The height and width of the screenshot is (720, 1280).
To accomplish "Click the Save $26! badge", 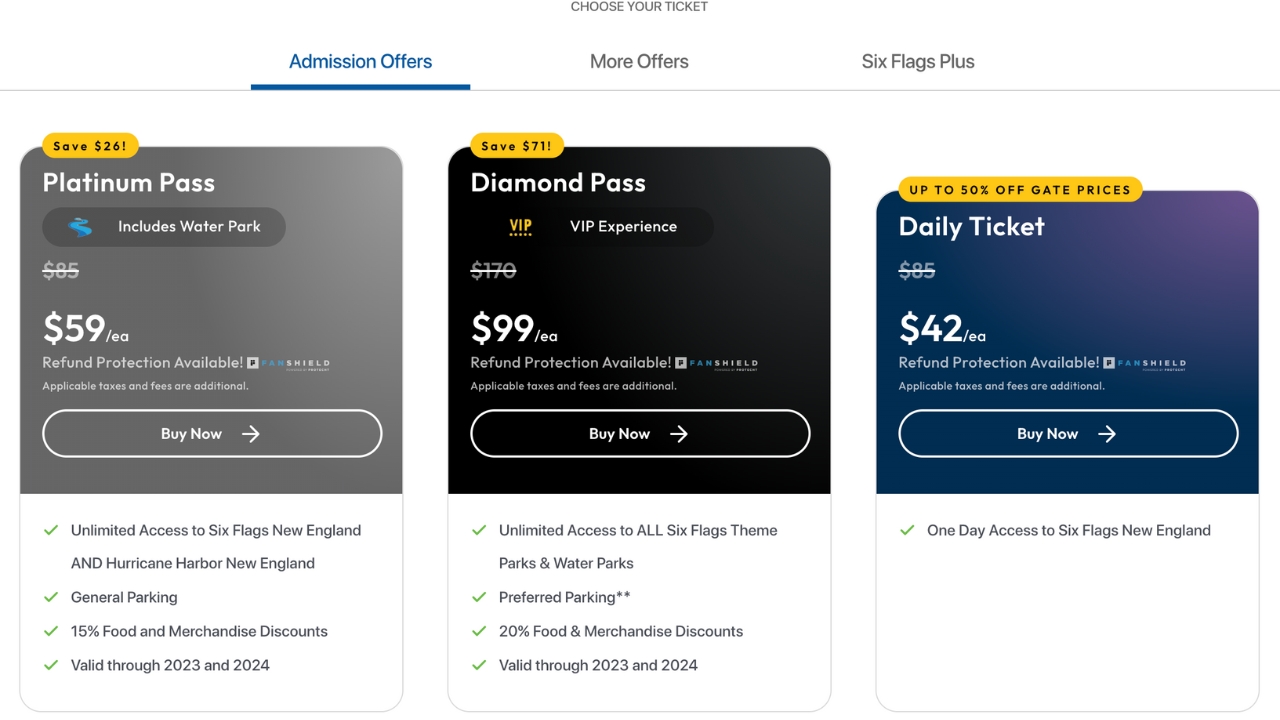I will (x=90, y=146).
